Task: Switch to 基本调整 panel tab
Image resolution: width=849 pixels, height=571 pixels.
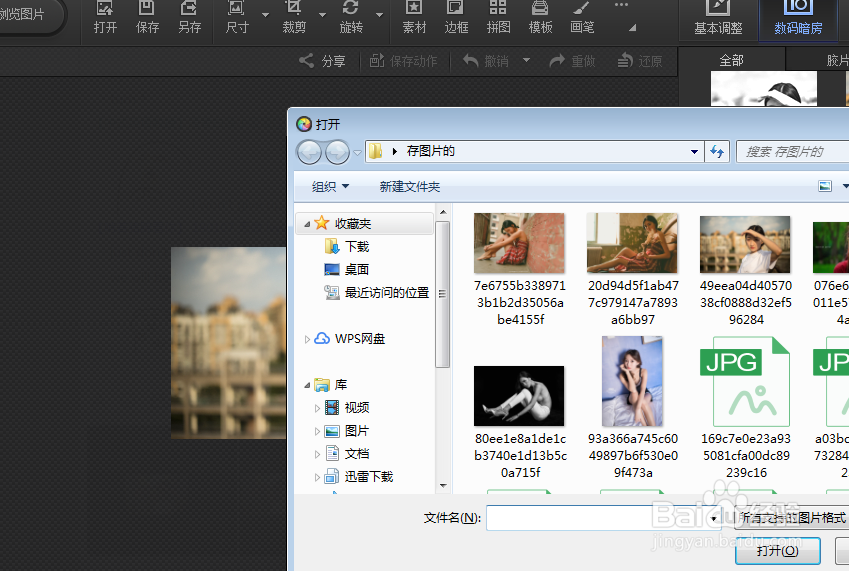Action: 719,19
